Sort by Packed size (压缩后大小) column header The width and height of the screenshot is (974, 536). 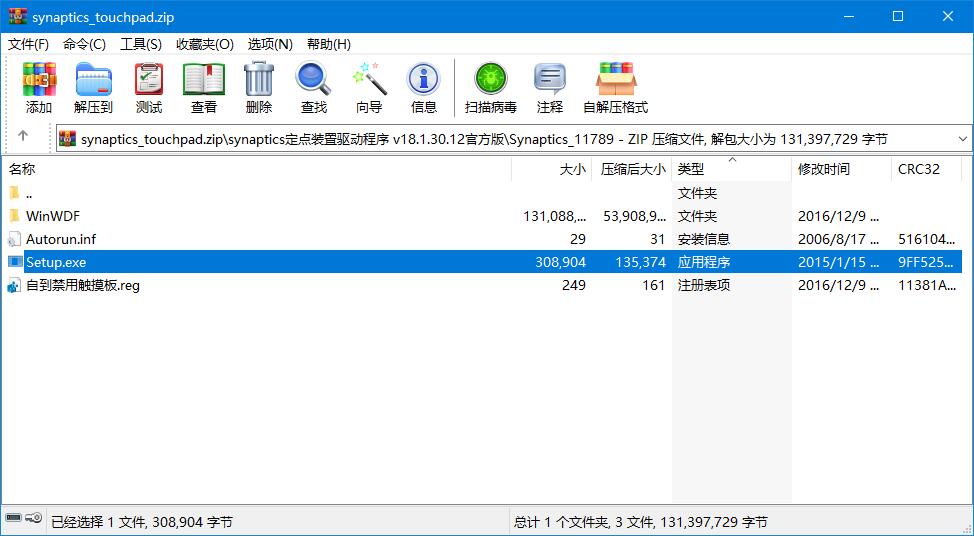click(x=633, y=169)
